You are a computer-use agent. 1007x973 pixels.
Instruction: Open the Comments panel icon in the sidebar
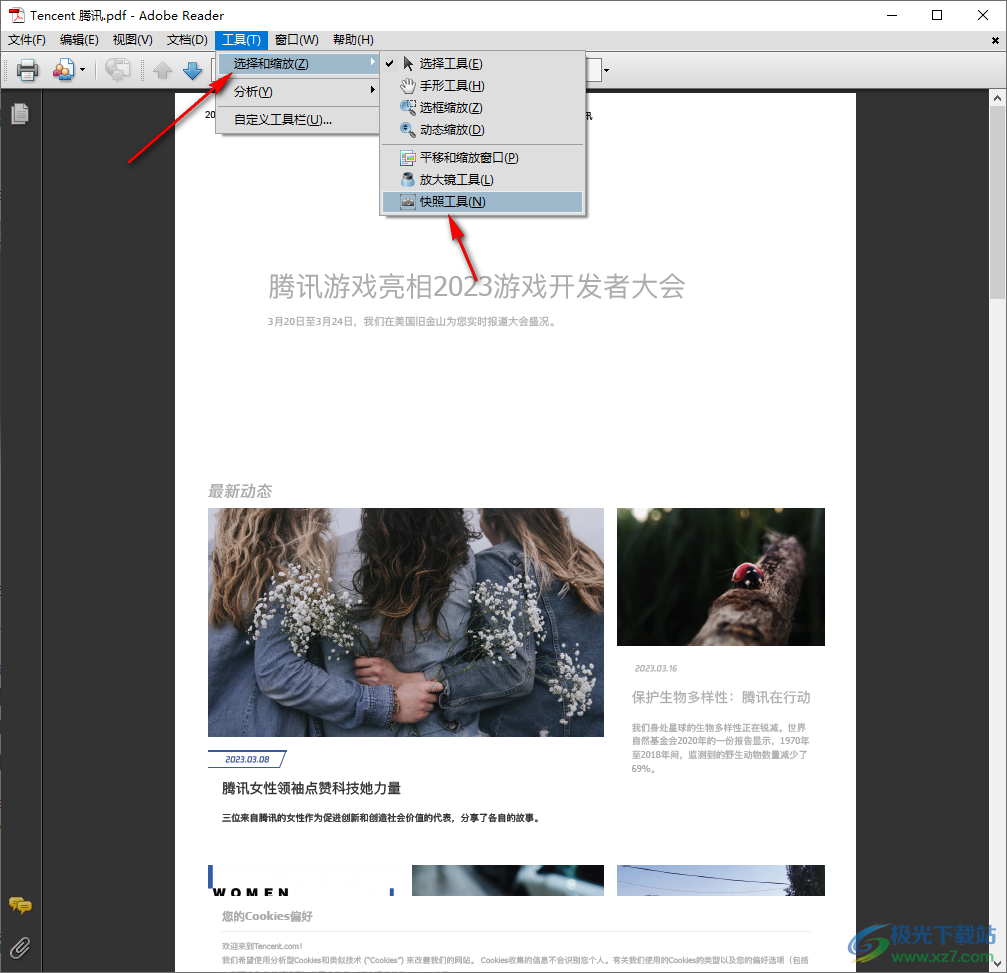[x=21, y=905]
